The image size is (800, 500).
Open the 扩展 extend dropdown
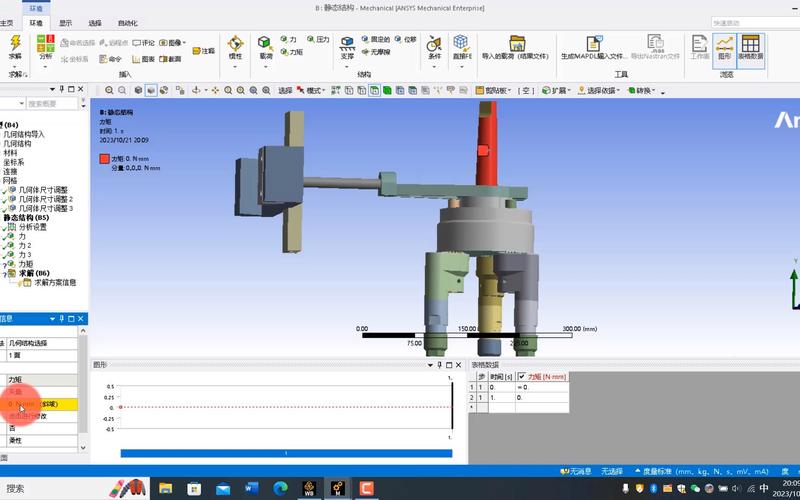tap(557, 90)
